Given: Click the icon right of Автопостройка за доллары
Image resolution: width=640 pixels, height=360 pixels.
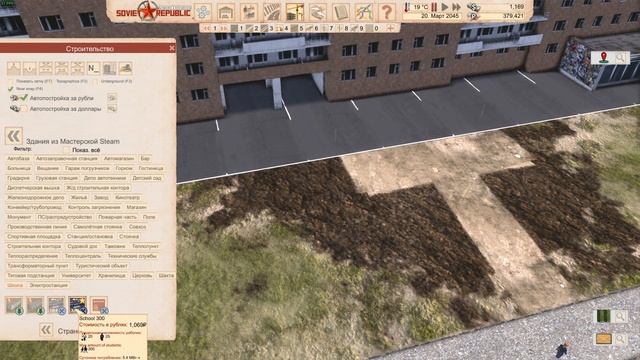Looking at the screenshot, I should [112, 109].
